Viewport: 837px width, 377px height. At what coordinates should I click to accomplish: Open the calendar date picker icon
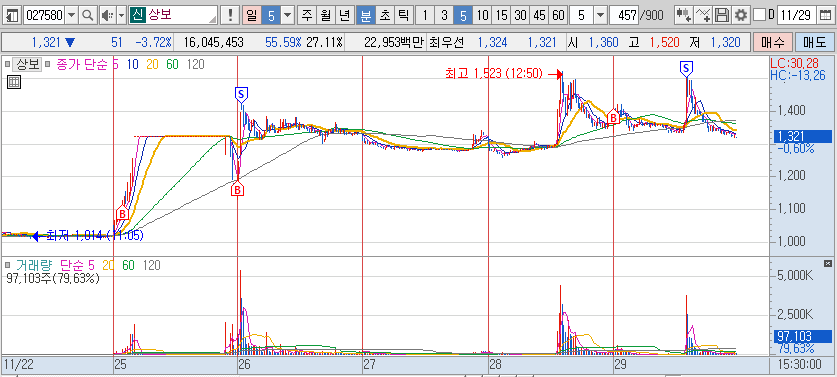pos(825,15)
